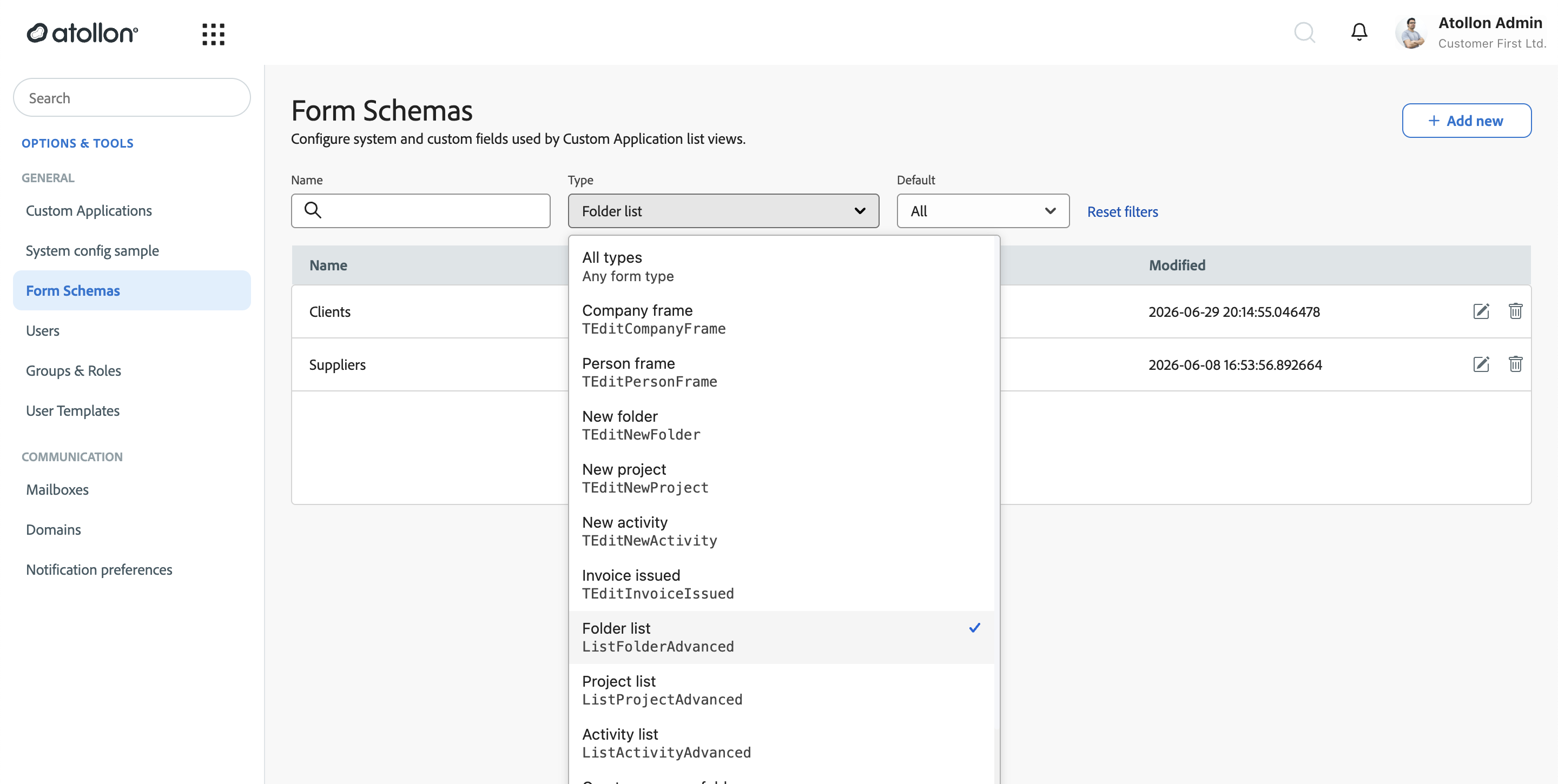Click the Add new button
1558x784 pixels.
coord(1466,120)
